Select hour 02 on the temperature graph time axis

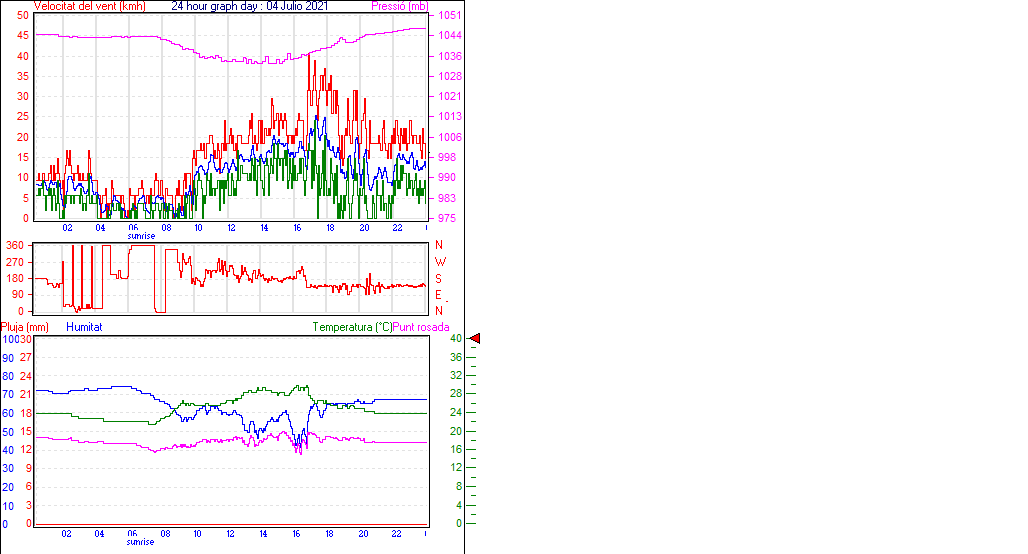tap(67, 534)
